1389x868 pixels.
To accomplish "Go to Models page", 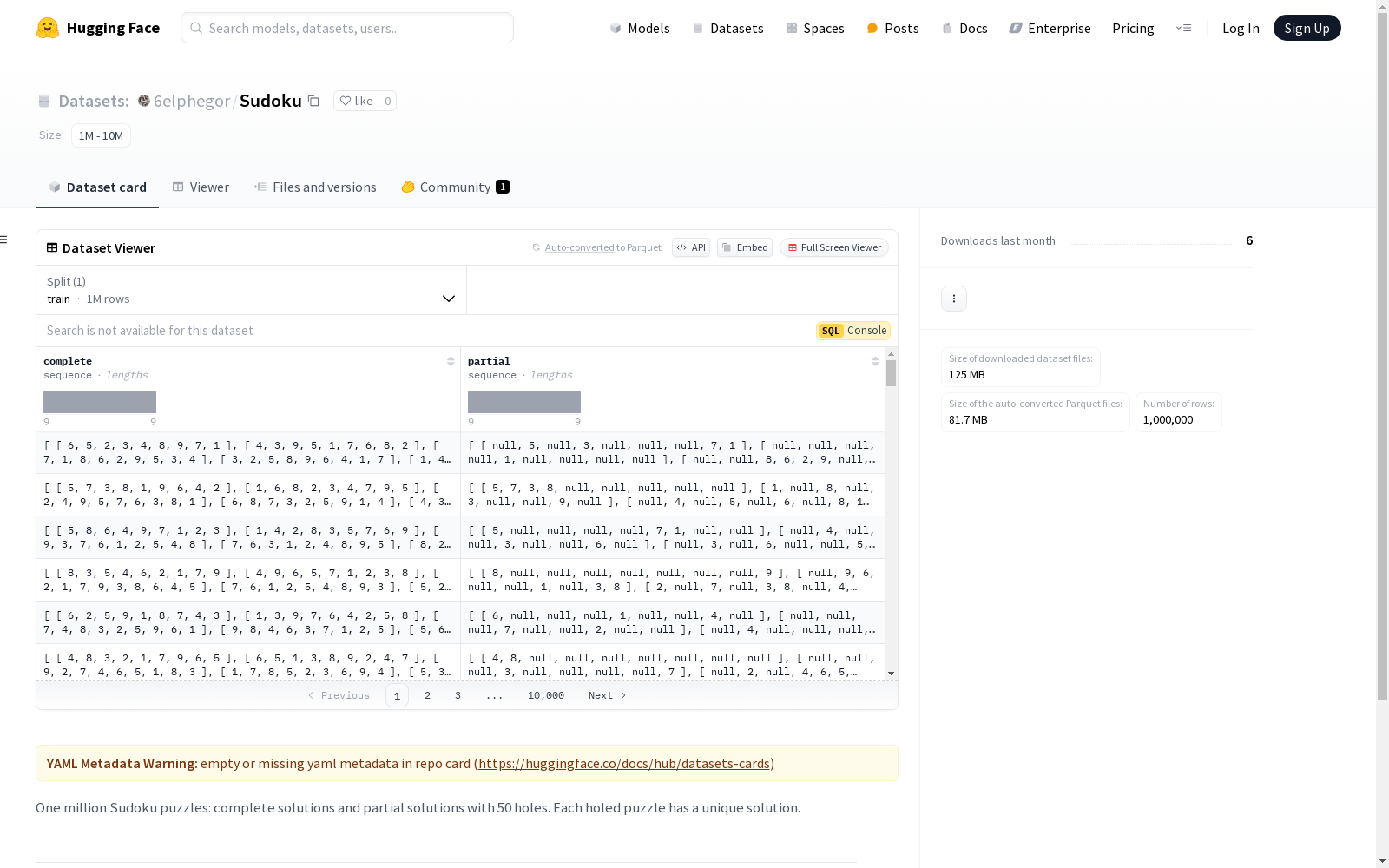I will 640,28.
